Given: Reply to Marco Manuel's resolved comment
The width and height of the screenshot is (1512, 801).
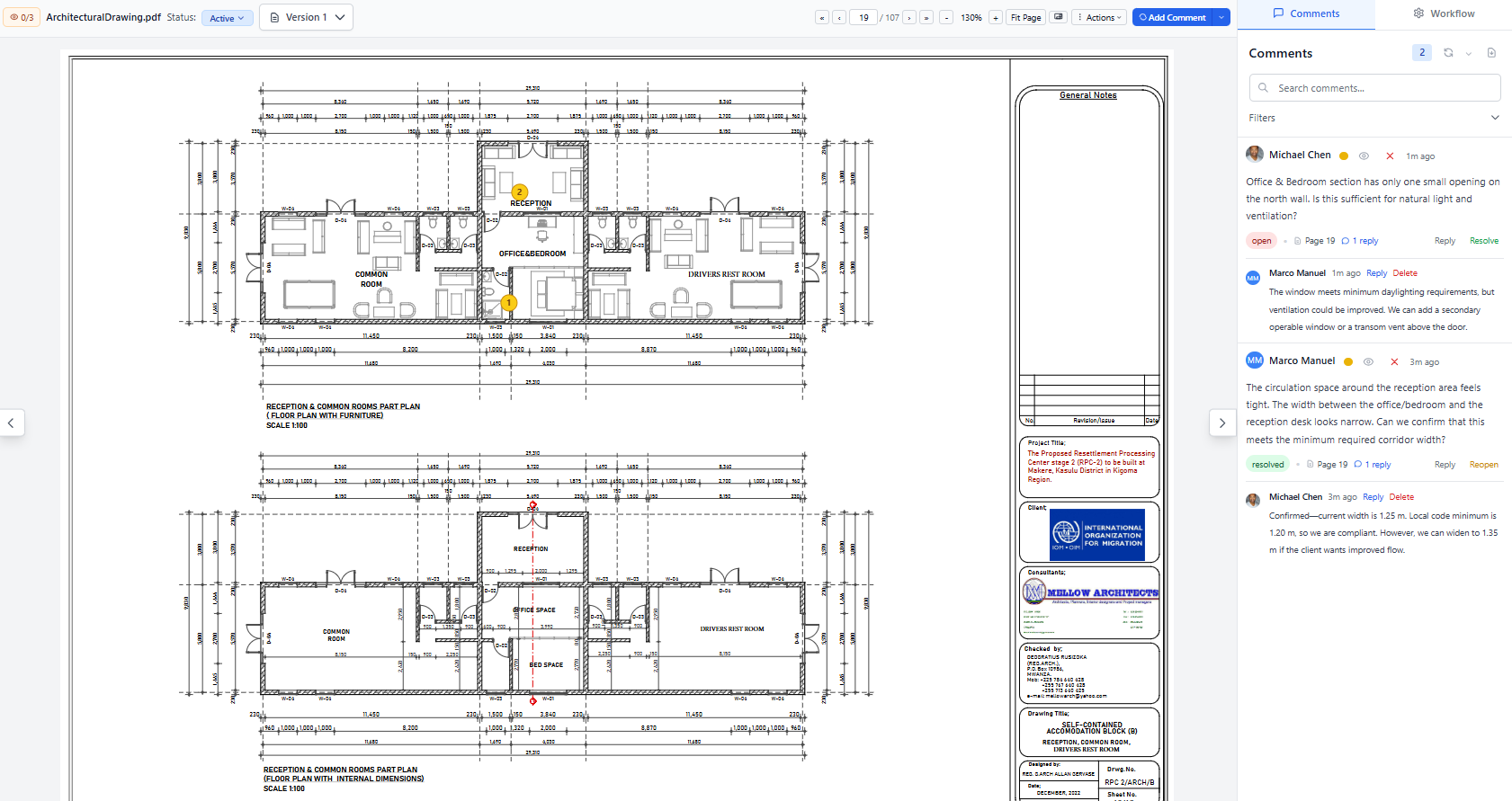Looking at the screenshot, I should coord(1445,465).
